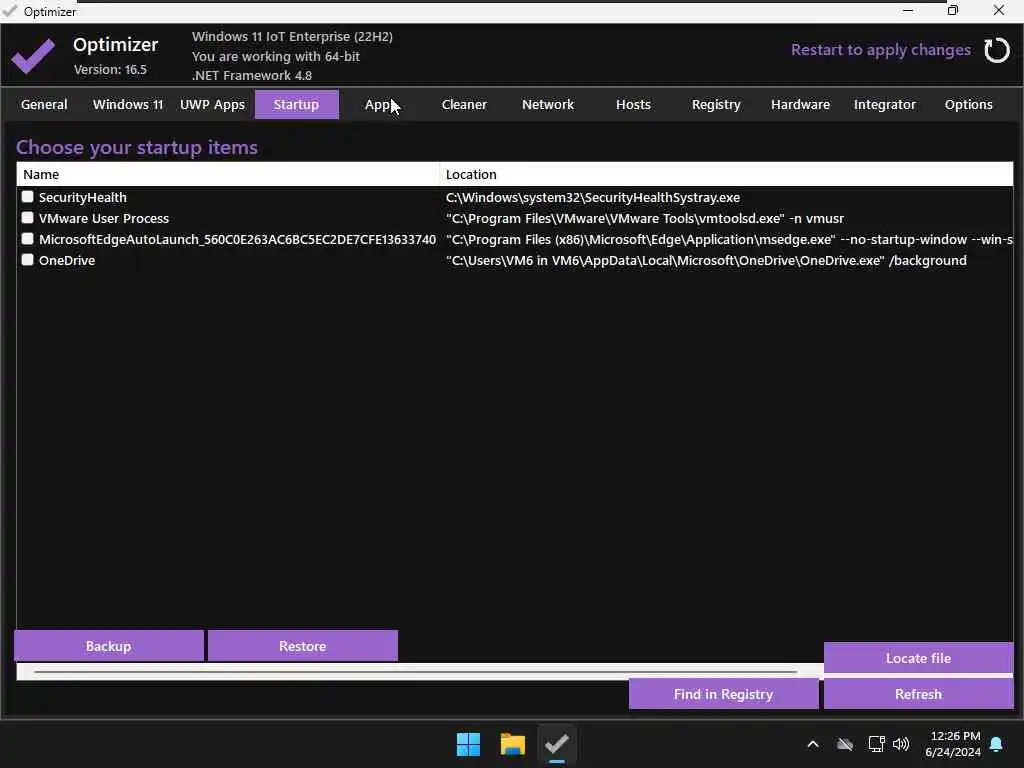This screenshot has width=1024, height=768.
Task: Switch to the Options tab
Action: coord(968,104)
